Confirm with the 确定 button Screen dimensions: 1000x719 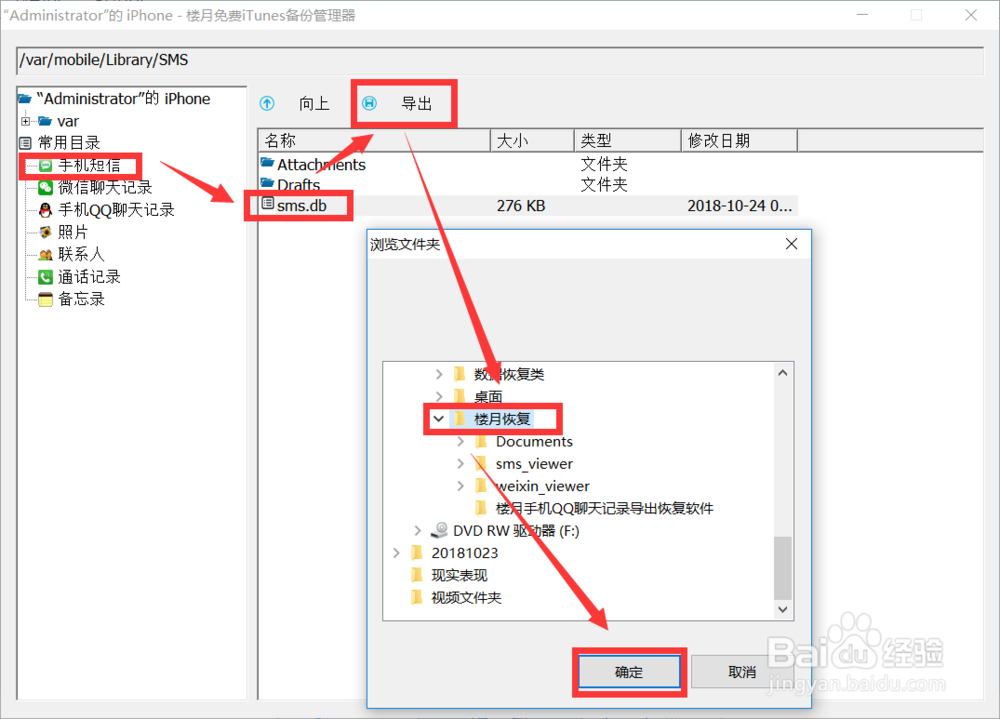[x=629, y=672]
